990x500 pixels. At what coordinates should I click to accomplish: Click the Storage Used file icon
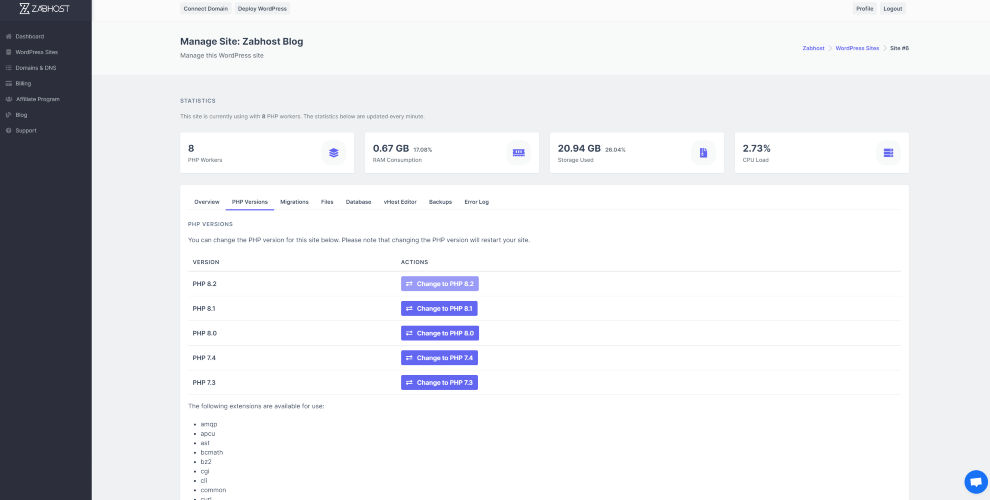coord(703,153)
